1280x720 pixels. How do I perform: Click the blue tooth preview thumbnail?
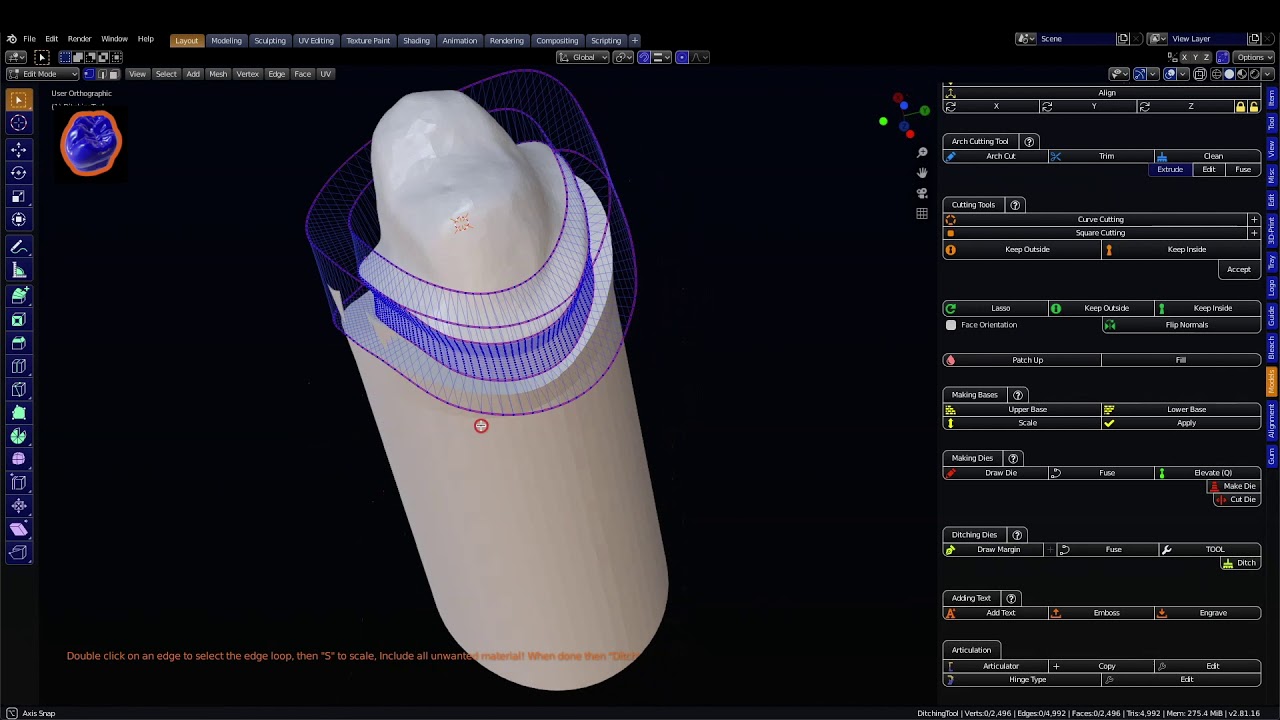pyautogui.click(x=90, y=143)
